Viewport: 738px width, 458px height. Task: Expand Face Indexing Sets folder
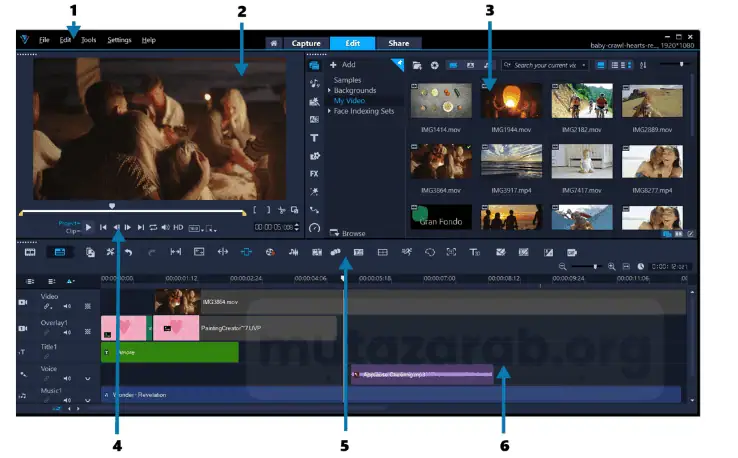click(329, 111)
